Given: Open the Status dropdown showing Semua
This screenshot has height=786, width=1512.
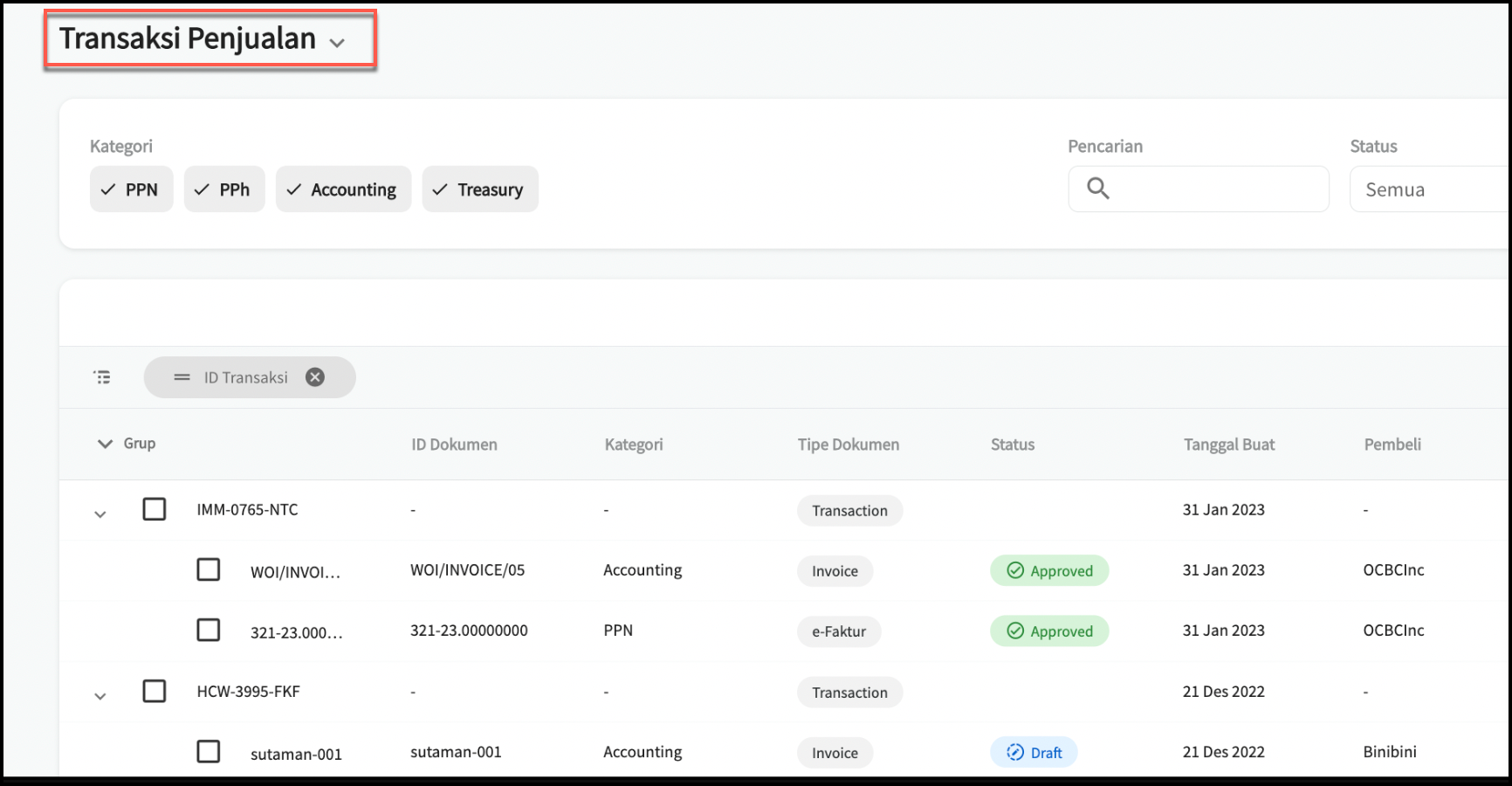Looking at the screenshot, I should pos(1428,190).
